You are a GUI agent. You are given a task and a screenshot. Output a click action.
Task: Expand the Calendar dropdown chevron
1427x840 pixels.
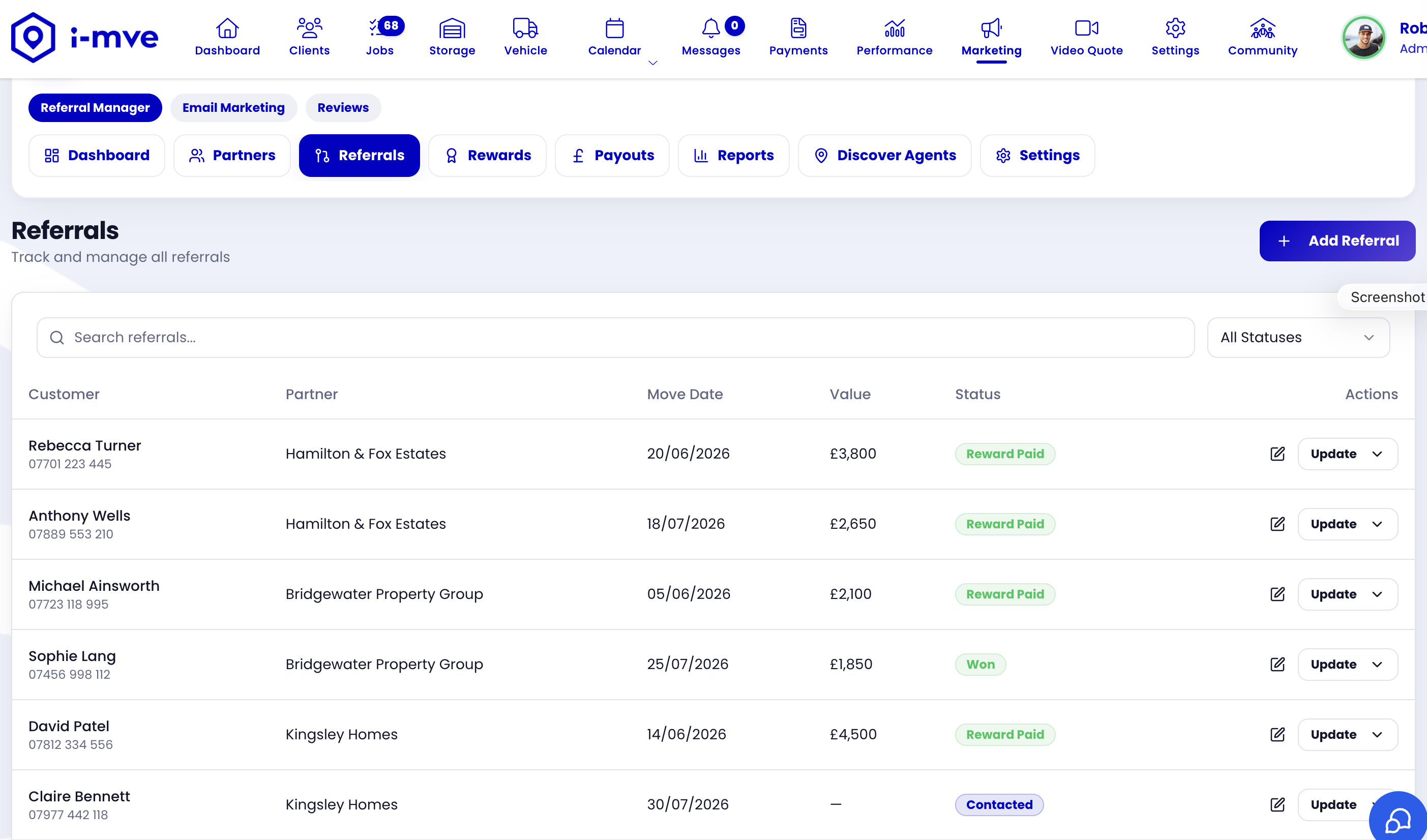(652, 63)
